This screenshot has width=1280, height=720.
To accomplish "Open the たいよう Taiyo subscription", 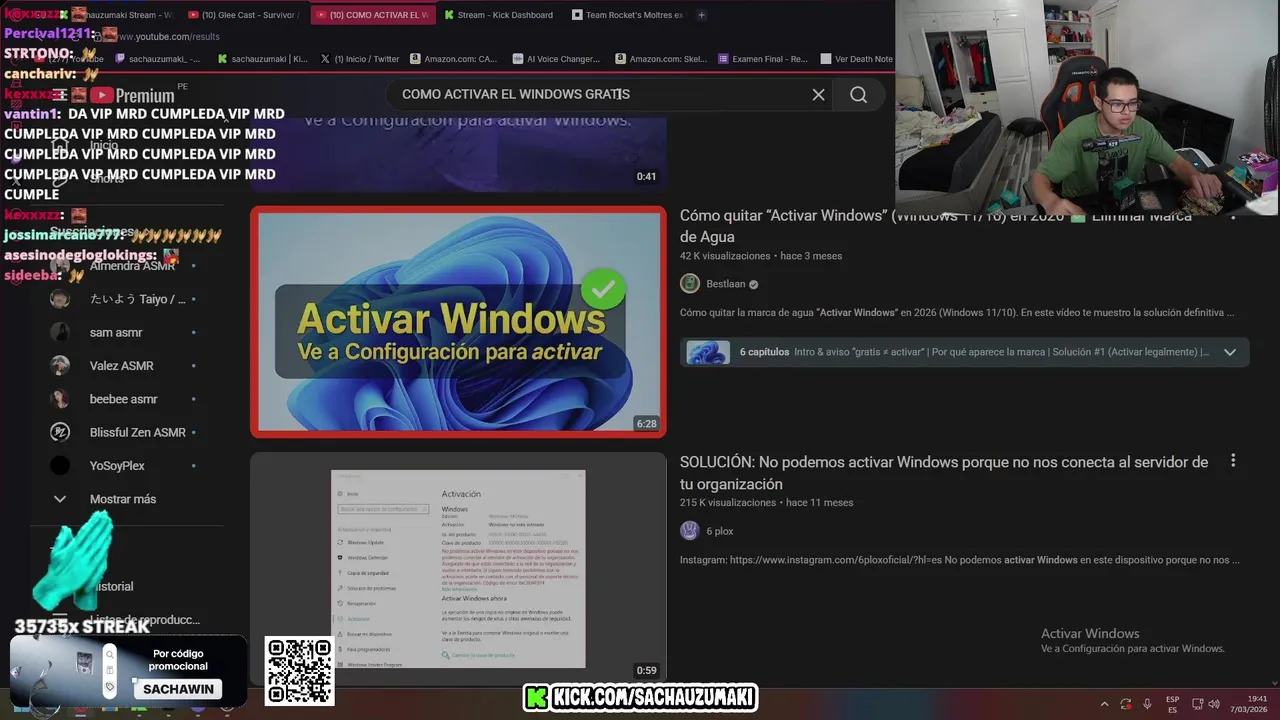I will (x=125, y=299).
